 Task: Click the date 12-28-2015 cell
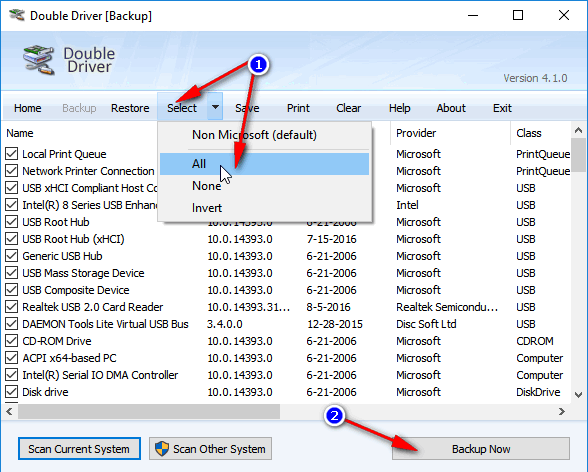pyautogui.click(x=334, y=324)
